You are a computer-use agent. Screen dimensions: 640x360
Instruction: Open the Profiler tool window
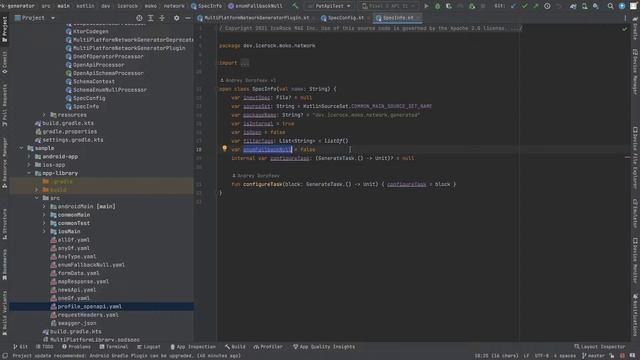pos(268,347)
